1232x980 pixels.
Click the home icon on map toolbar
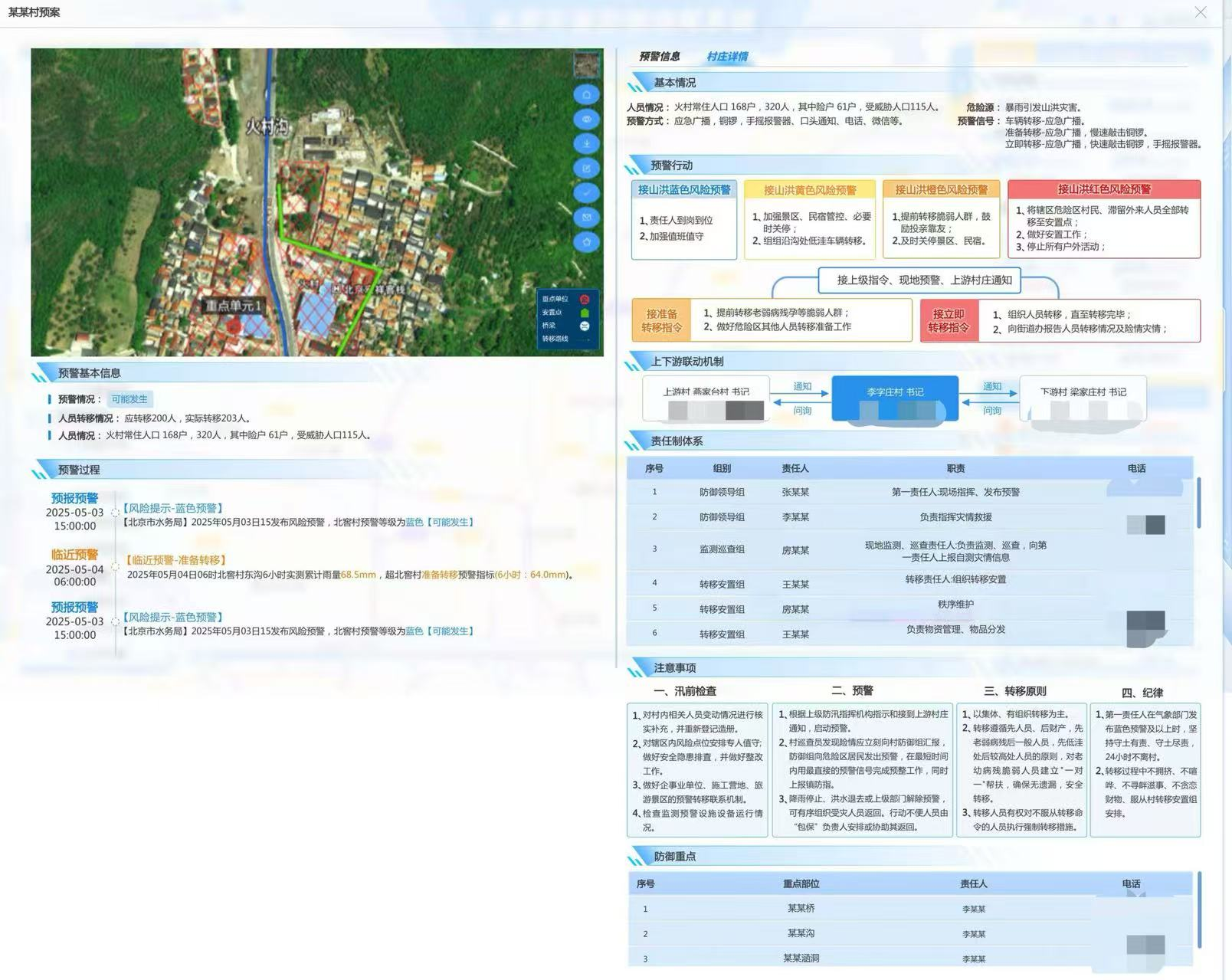tap(586, 94)
